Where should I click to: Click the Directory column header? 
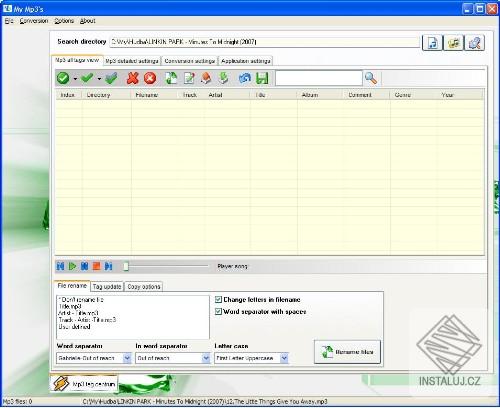tap(106, 95)
